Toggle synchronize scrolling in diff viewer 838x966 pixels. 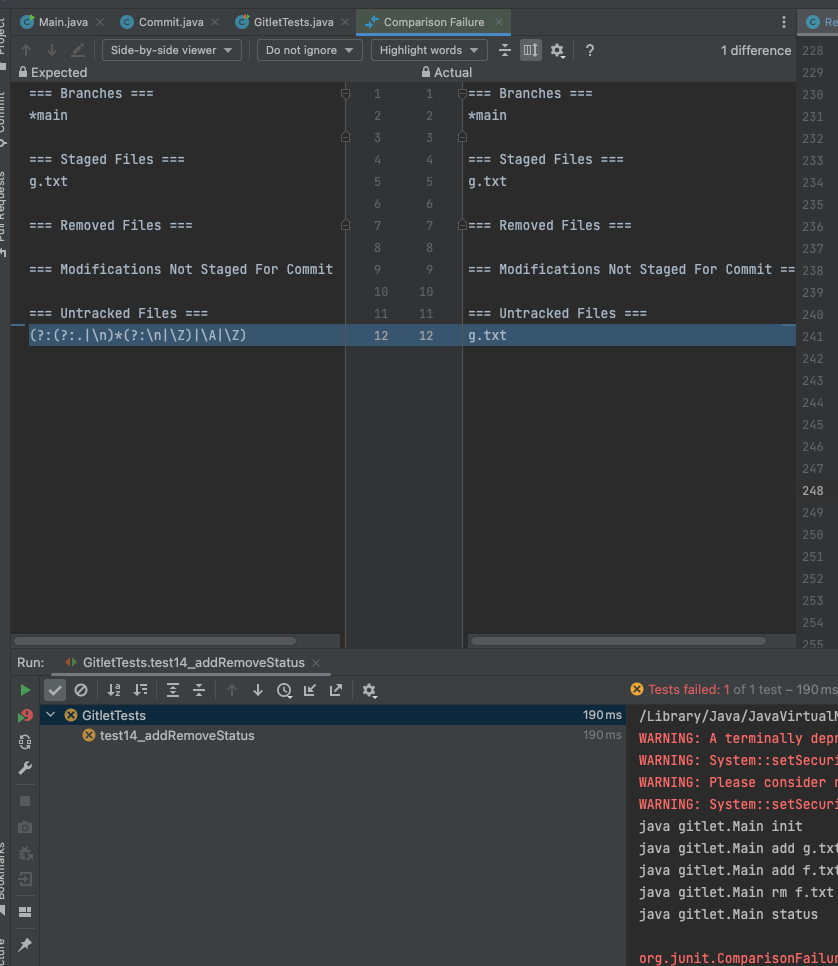click(531, 50)
